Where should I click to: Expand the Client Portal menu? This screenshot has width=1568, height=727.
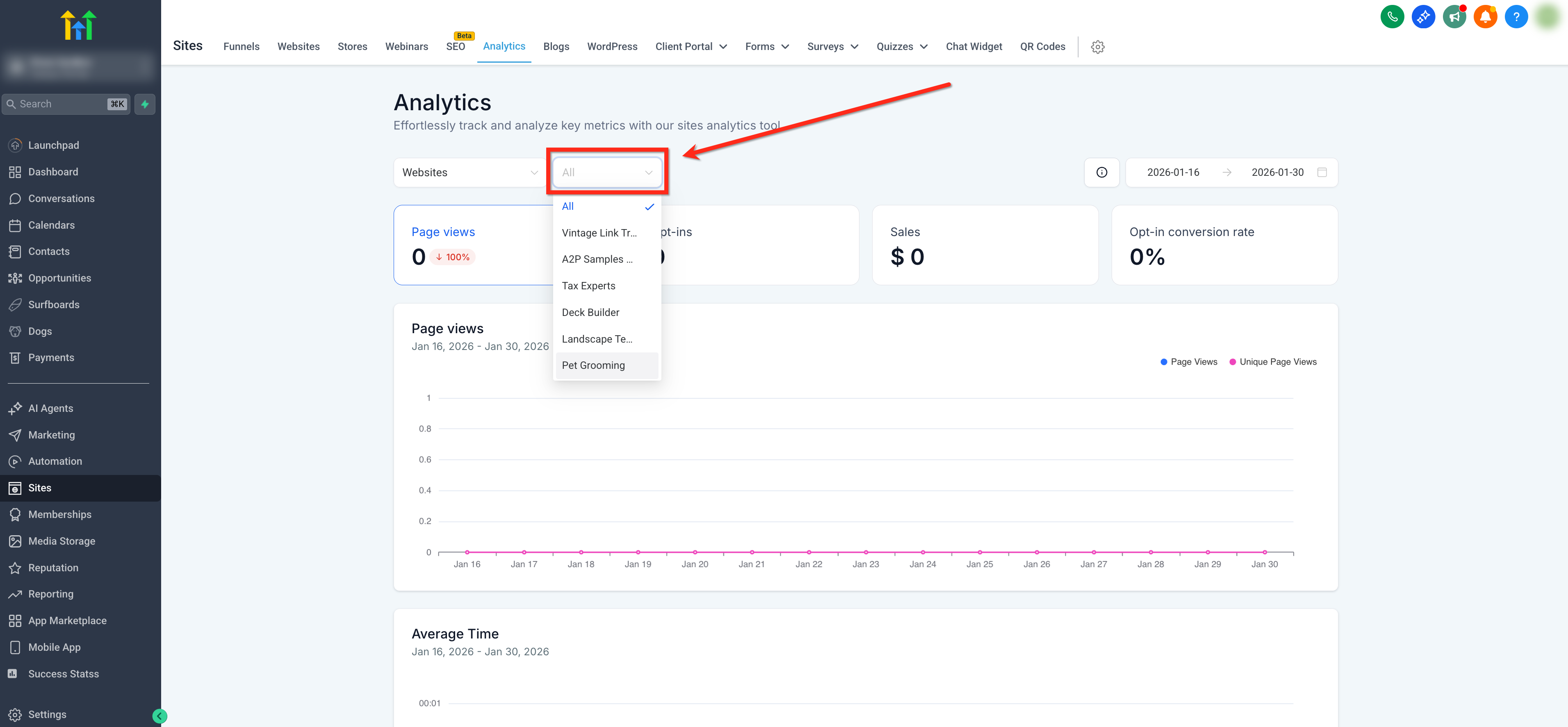(x=691, y=47)
